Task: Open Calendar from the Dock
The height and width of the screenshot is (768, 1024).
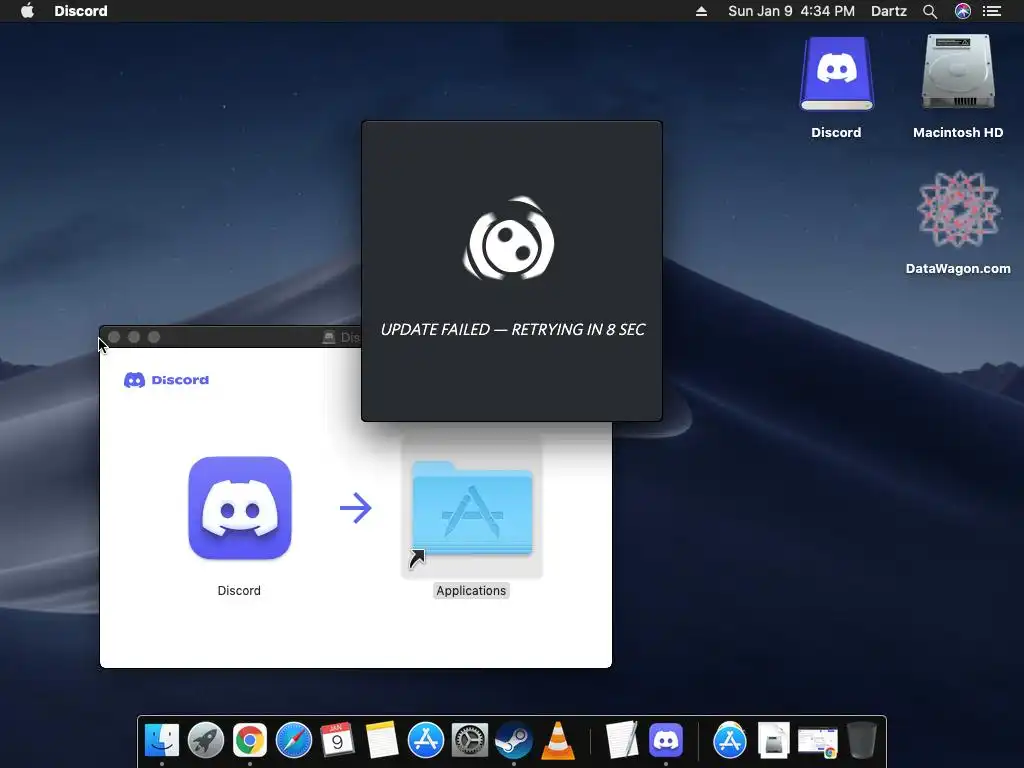Action: click(x=338, y=741)
